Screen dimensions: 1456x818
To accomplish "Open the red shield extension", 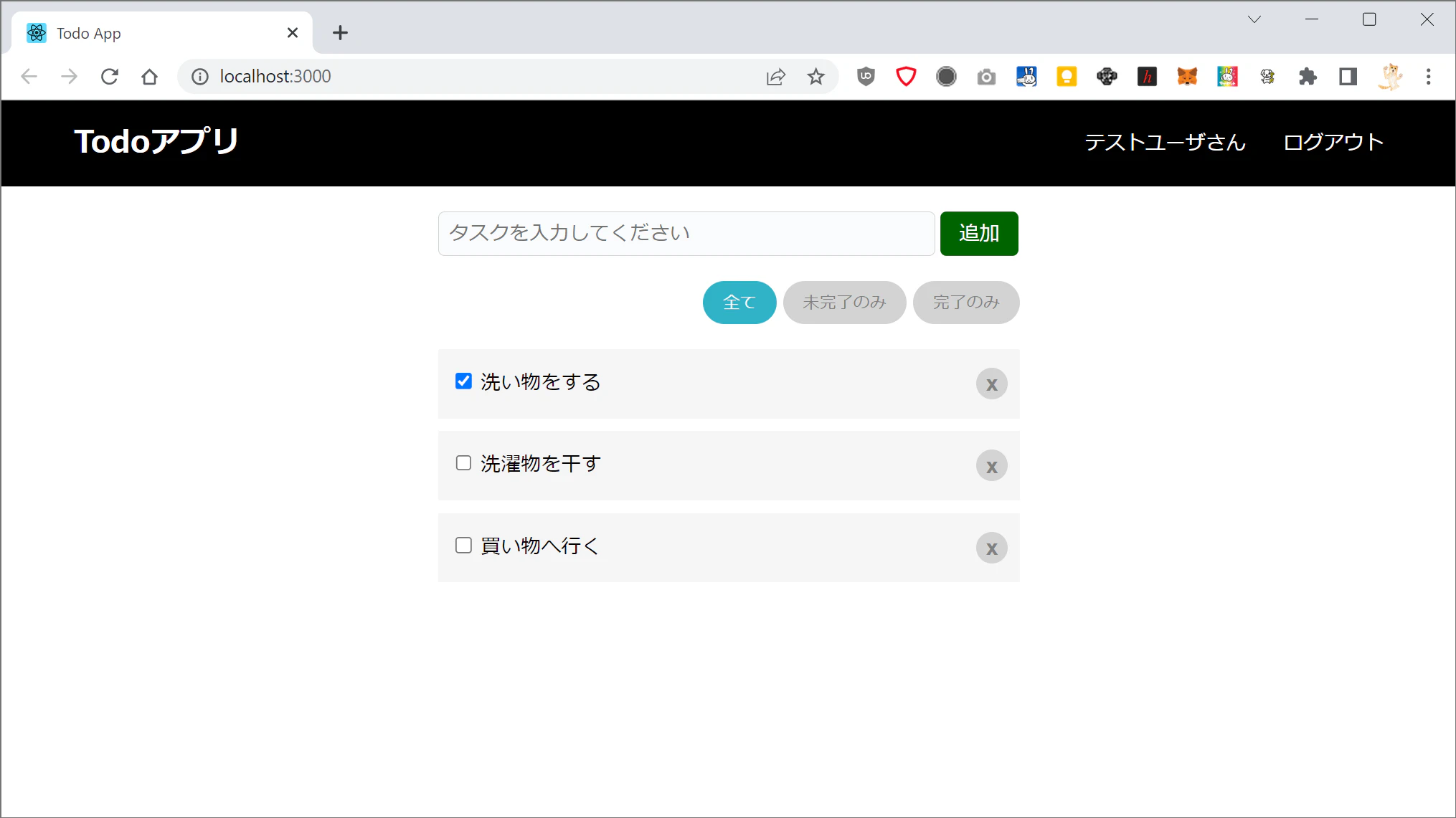I will pos(906,77).
